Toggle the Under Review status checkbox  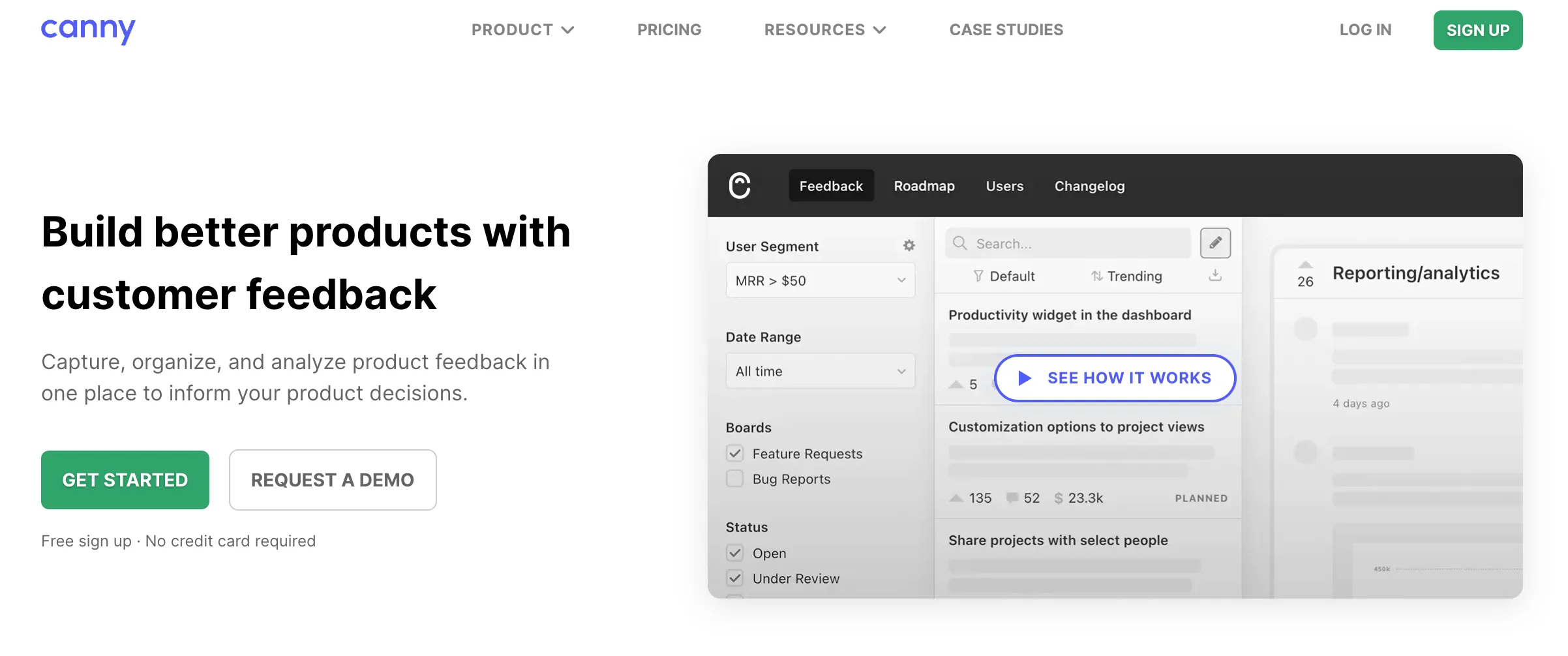735,578
